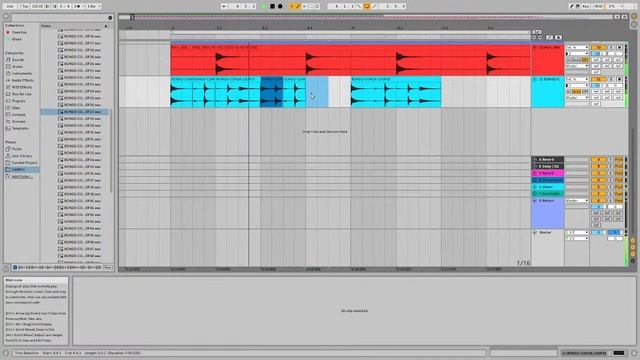This screenshot has width=640, height=360.
Task: Jump to the previous locator
Action: coord(534,38)
